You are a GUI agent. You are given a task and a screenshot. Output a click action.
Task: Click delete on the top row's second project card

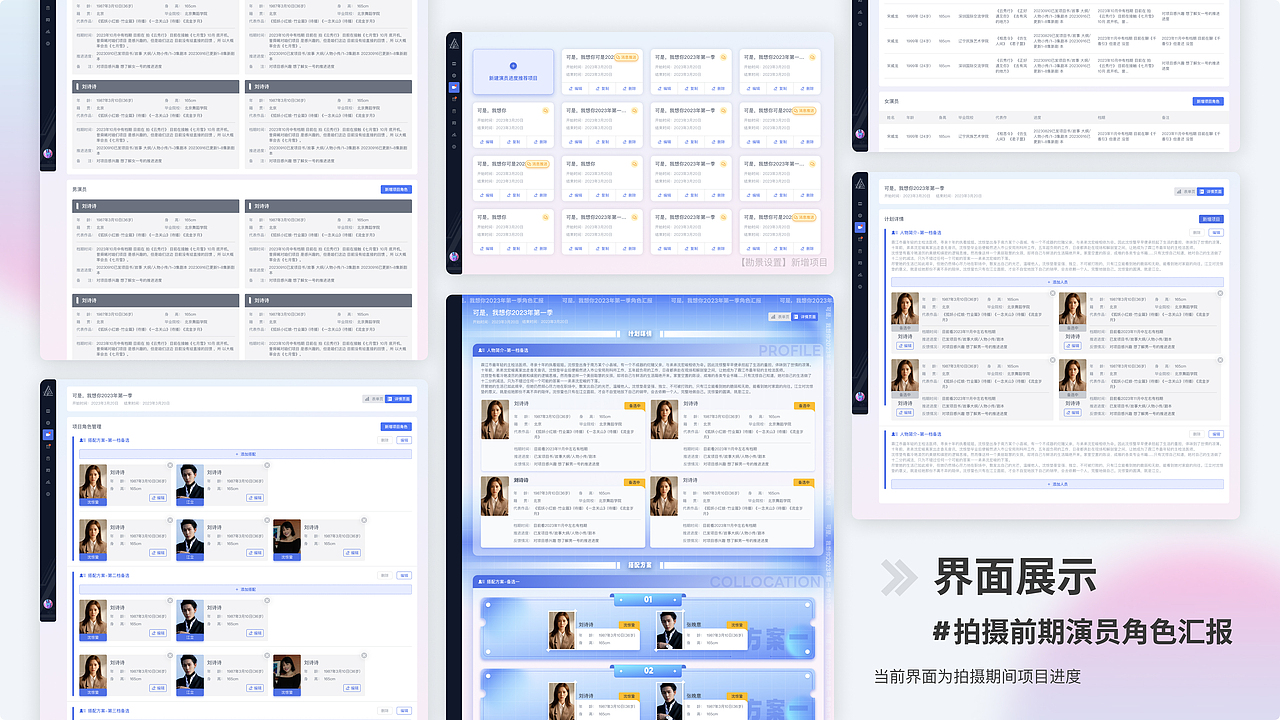[x=629, y=89]
